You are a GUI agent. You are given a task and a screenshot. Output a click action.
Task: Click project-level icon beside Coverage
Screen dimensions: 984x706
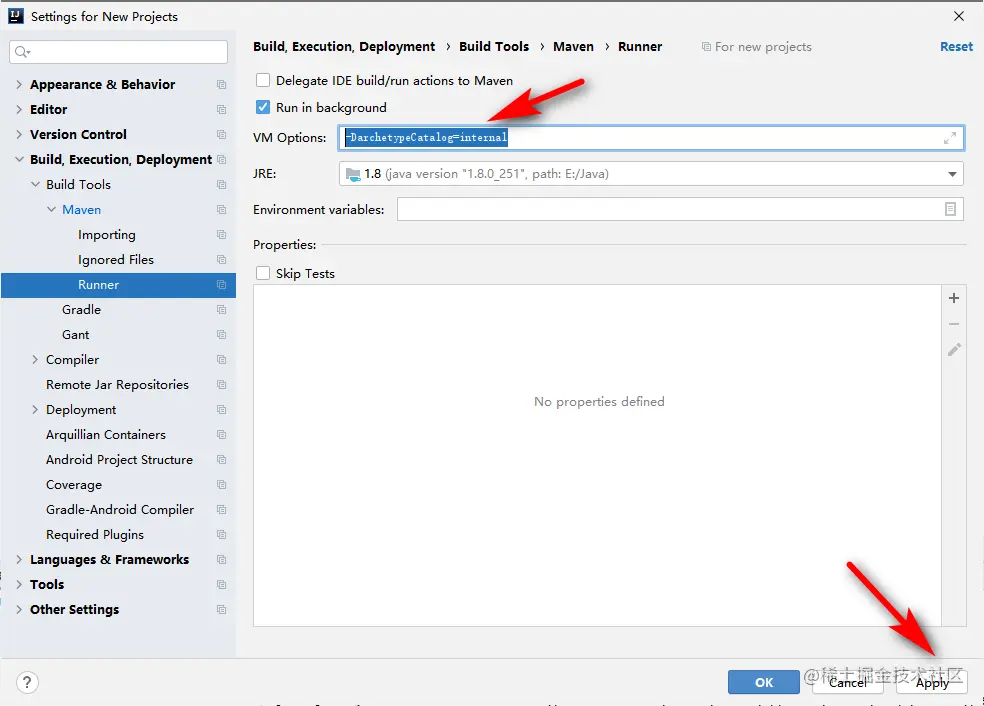(222, 484)
